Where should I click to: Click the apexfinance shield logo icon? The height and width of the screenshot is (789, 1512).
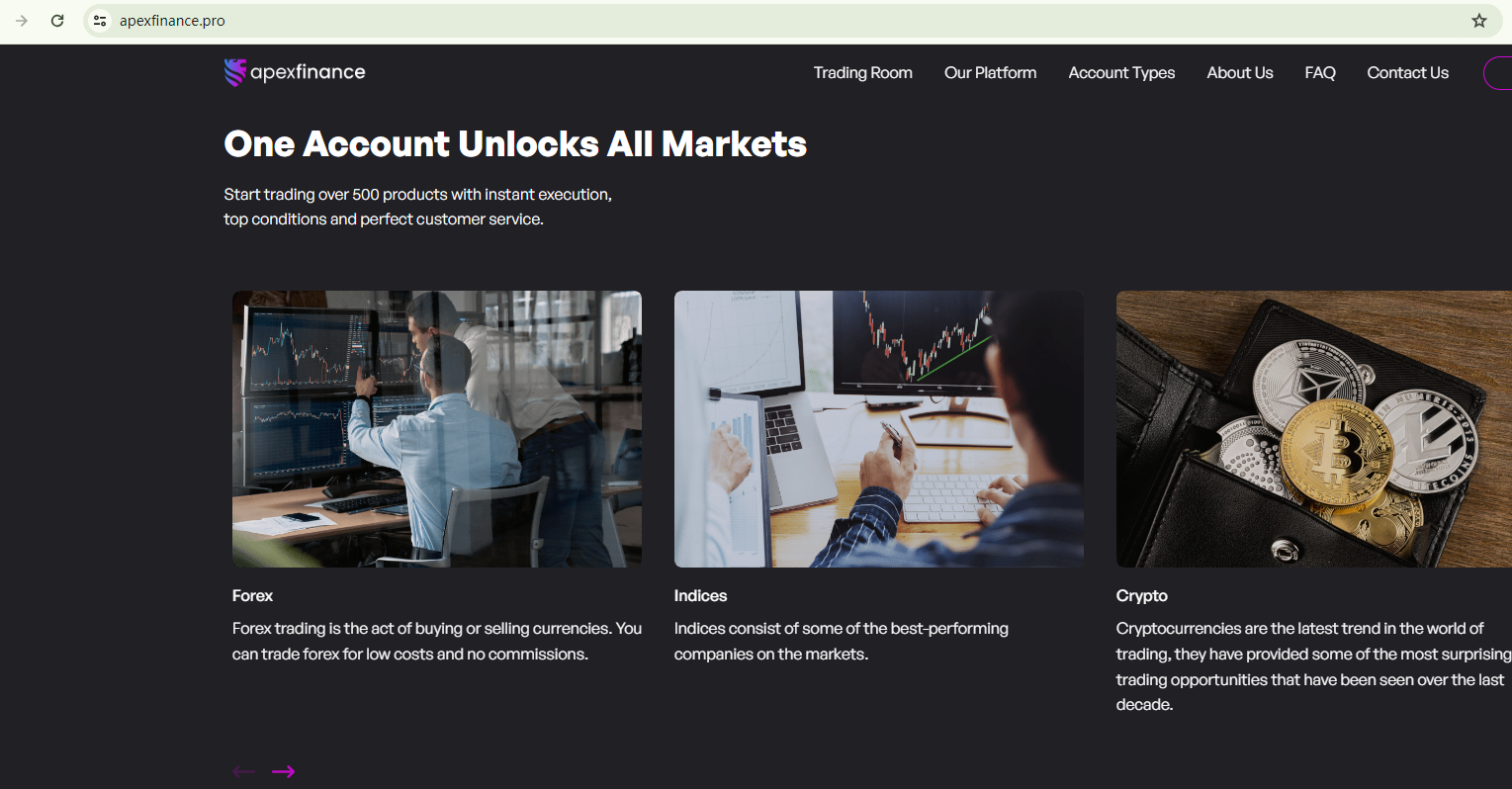point(234,72)
